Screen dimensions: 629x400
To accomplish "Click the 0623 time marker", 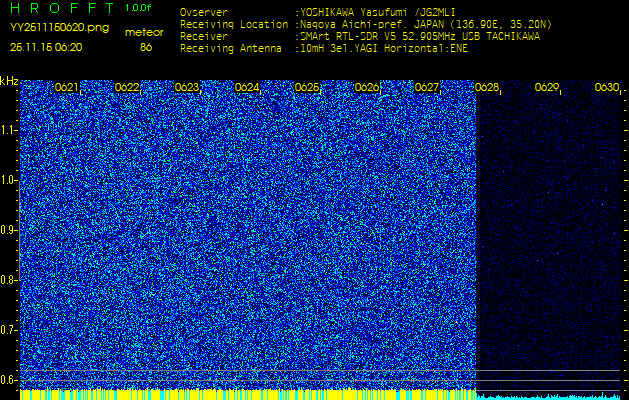I will tap(187, 87).
